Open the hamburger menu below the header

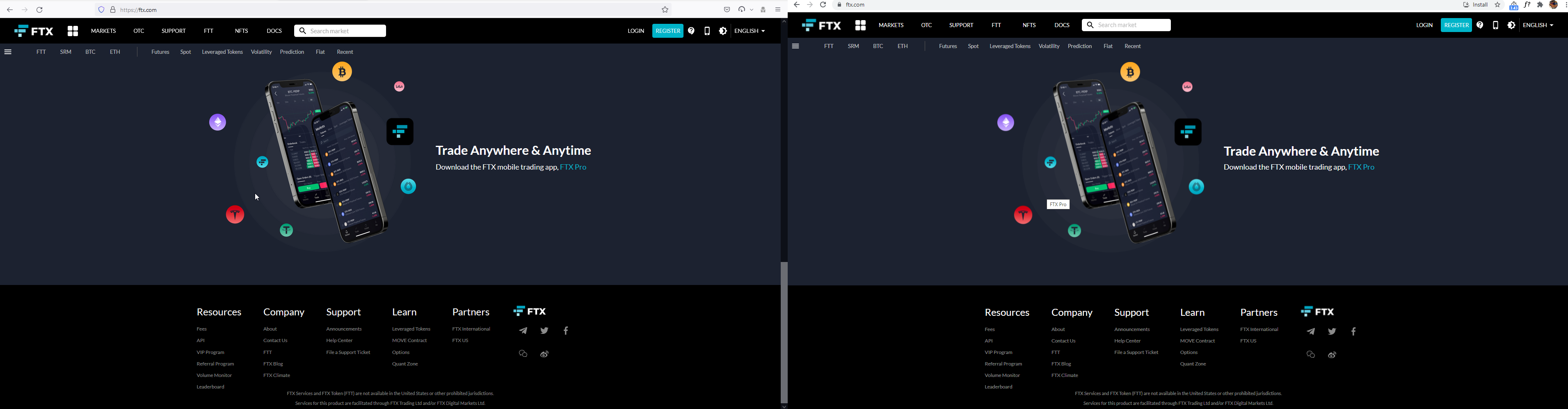pyautogui.click(x=8, y=52)
